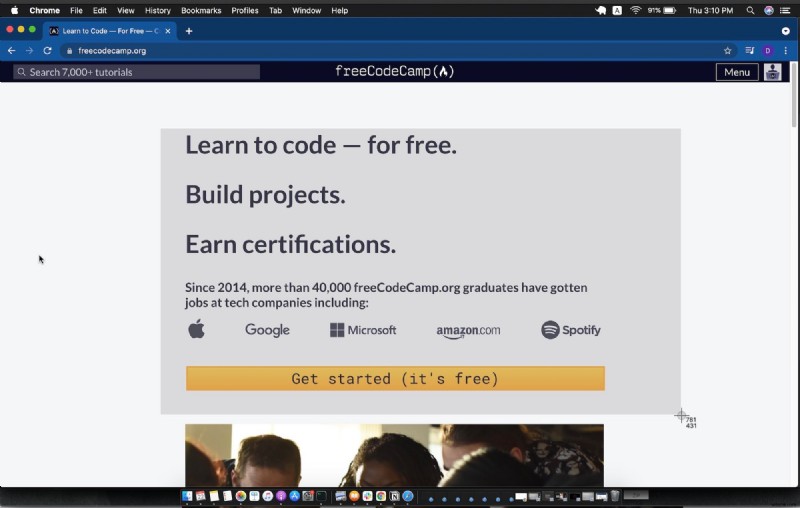Close the Learn to Code tab
This screenshot has width=800, height=508.
(168, 31)
